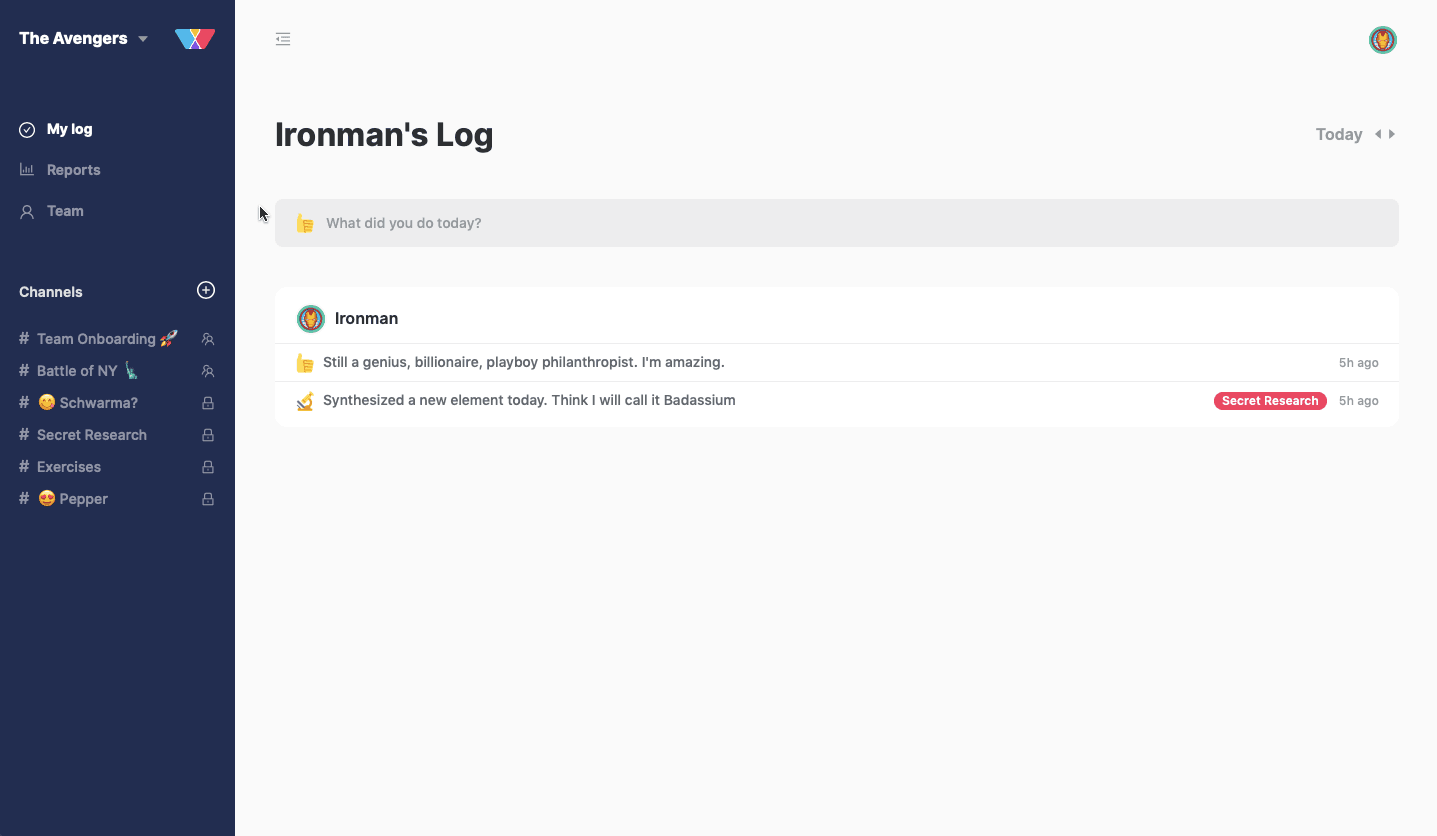Collapse the sidebar with the menu icon
This screenshot has height=836, width=1437.
[283, 39]
